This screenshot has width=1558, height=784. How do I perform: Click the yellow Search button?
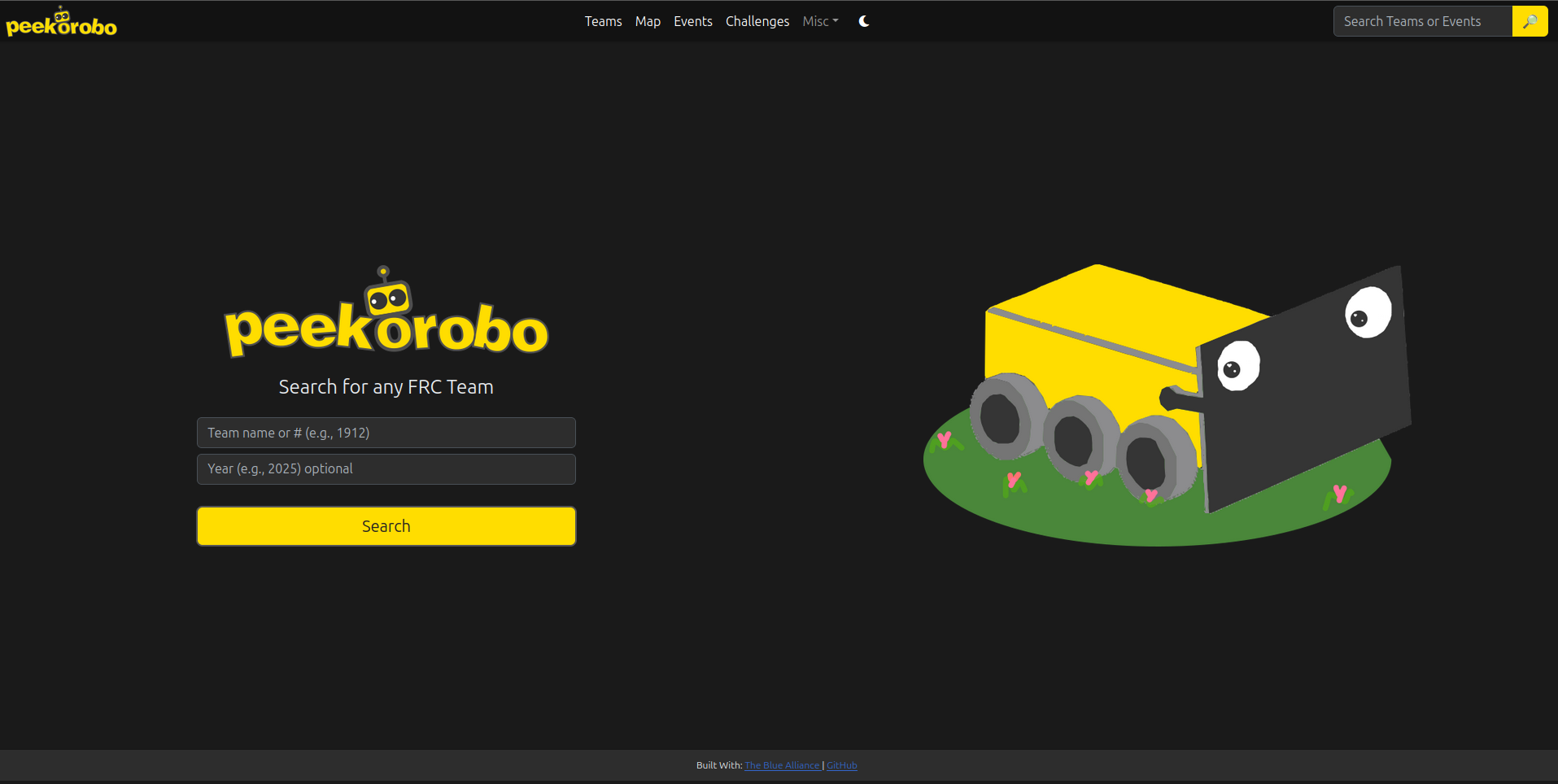tap(386, 526)
